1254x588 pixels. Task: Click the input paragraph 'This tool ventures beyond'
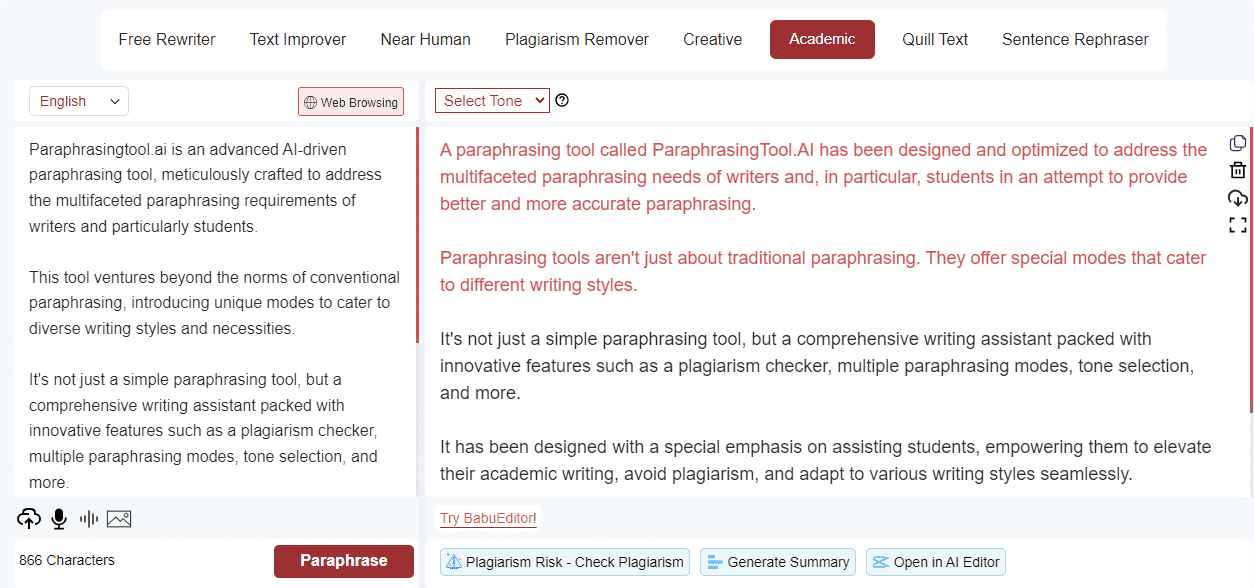click(214, 303)
